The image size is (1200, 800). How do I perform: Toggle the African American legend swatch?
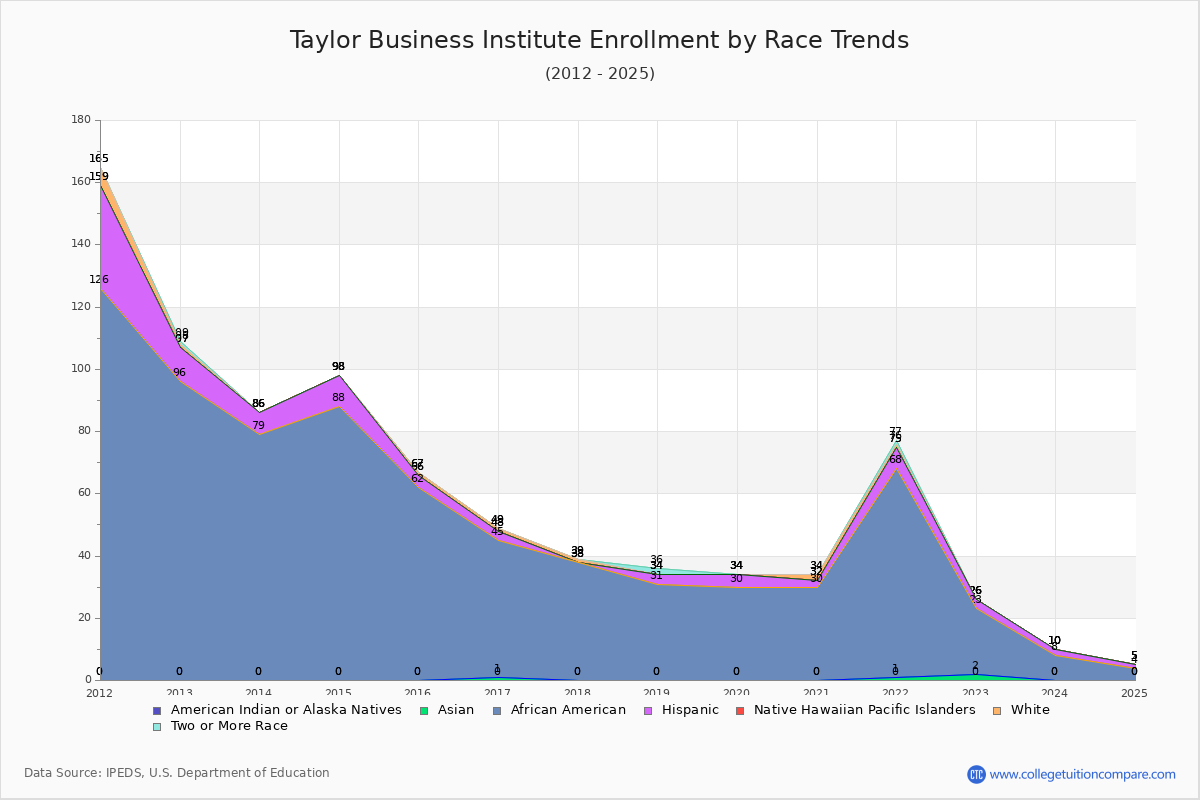[496, 711]
